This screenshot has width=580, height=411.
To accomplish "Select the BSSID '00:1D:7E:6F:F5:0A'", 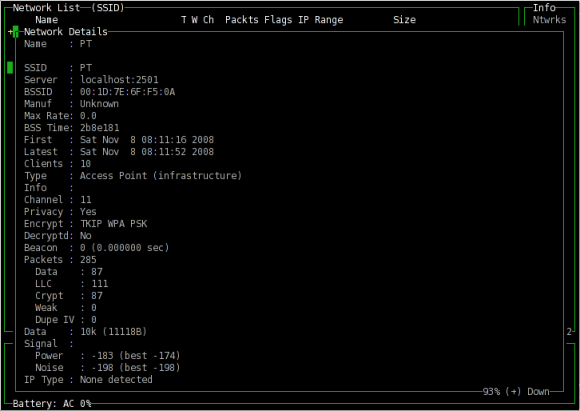I will point(128,92).
